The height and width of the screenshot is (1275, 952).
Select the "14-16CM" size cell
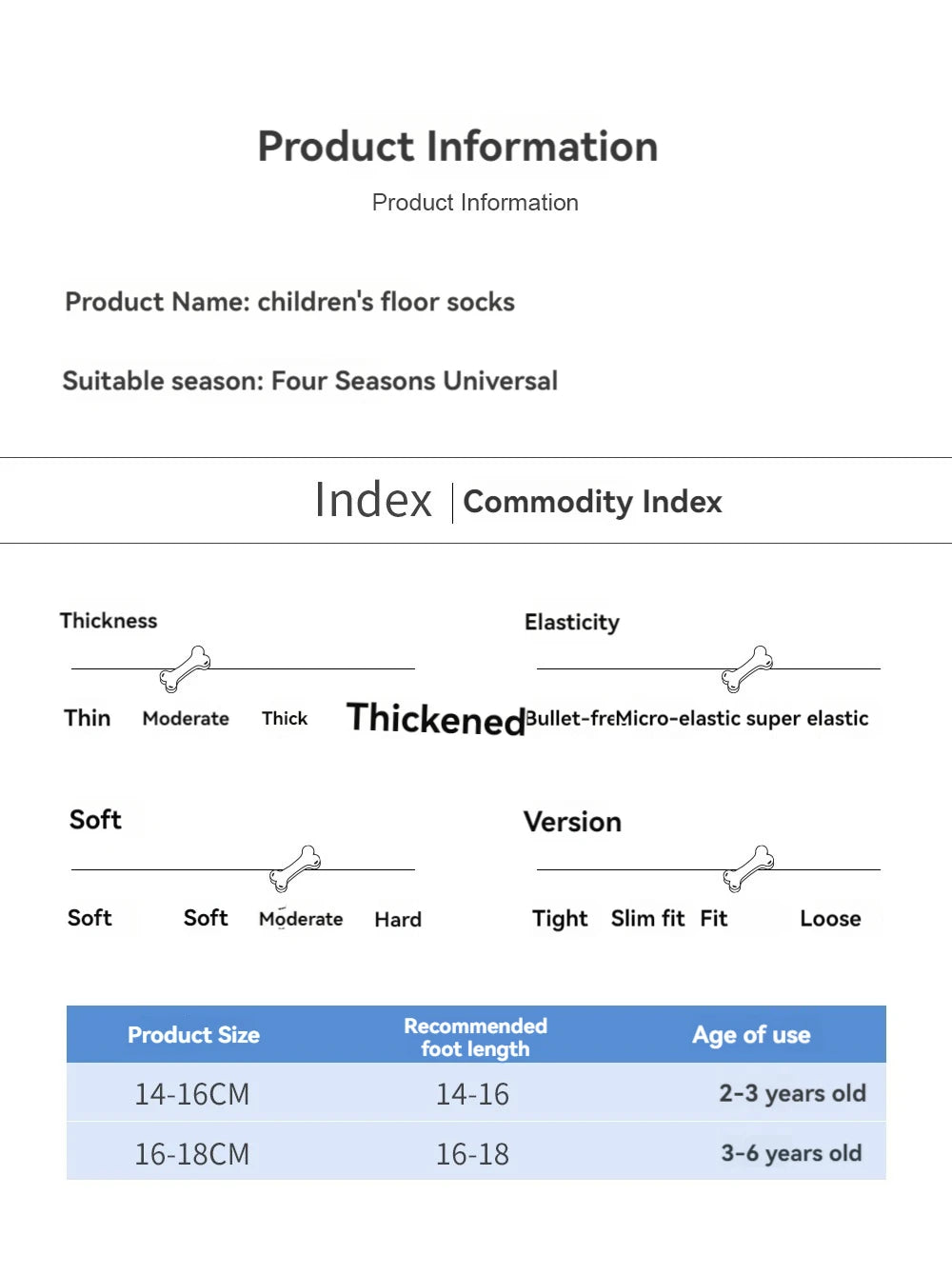(192, 1094)
